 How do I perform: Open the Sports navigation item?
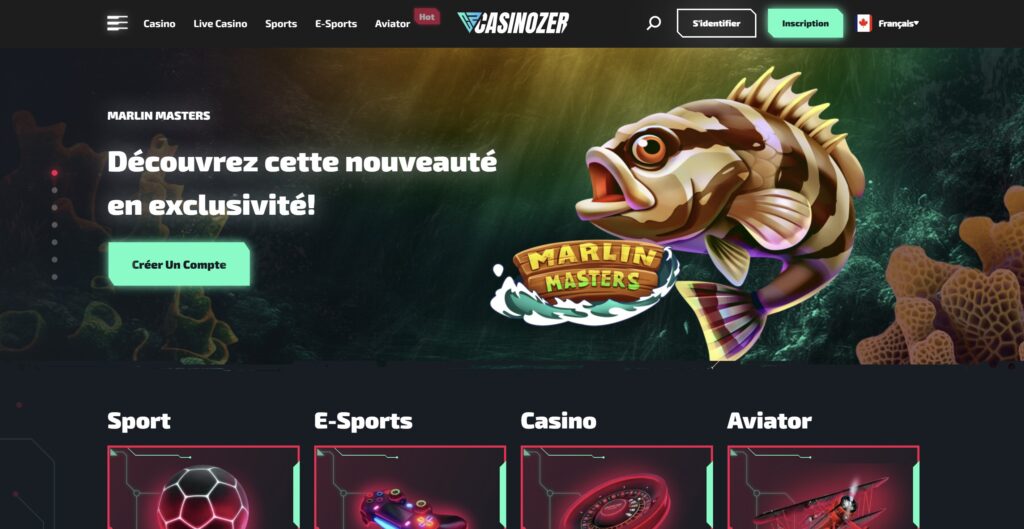click(281, 24)
